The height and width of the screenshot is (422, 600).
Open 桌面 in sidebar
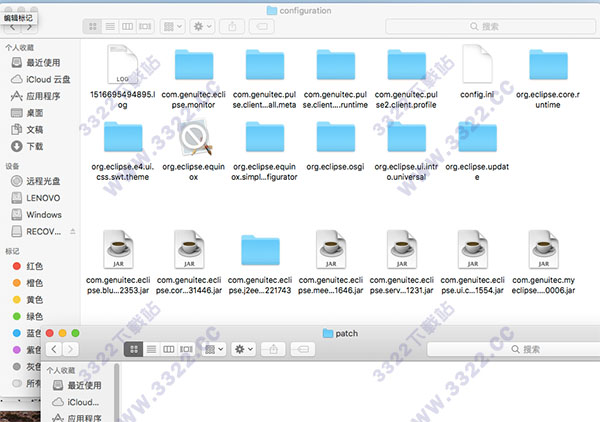[28, 113]
